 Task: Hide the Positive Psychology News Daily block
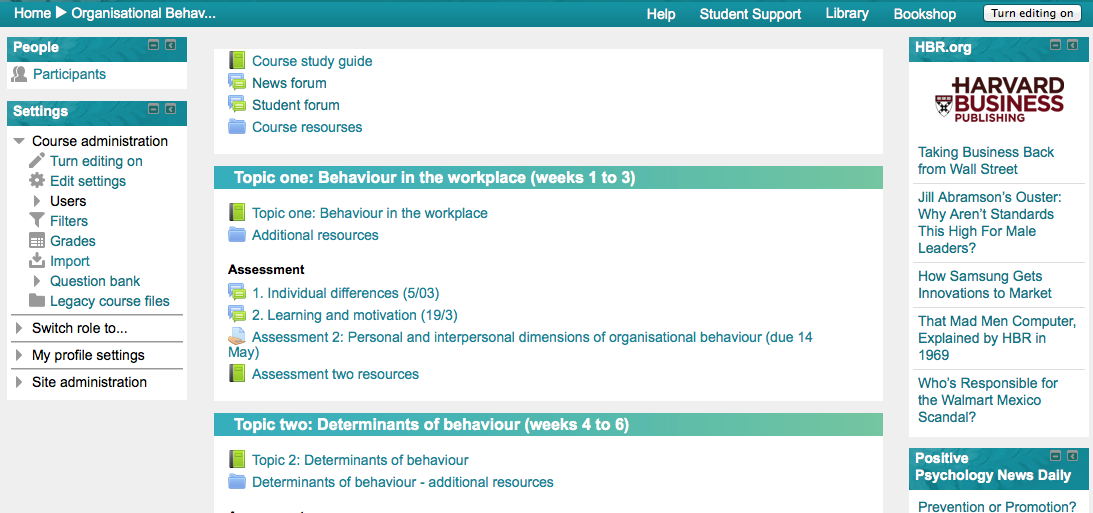point(1055,456)
